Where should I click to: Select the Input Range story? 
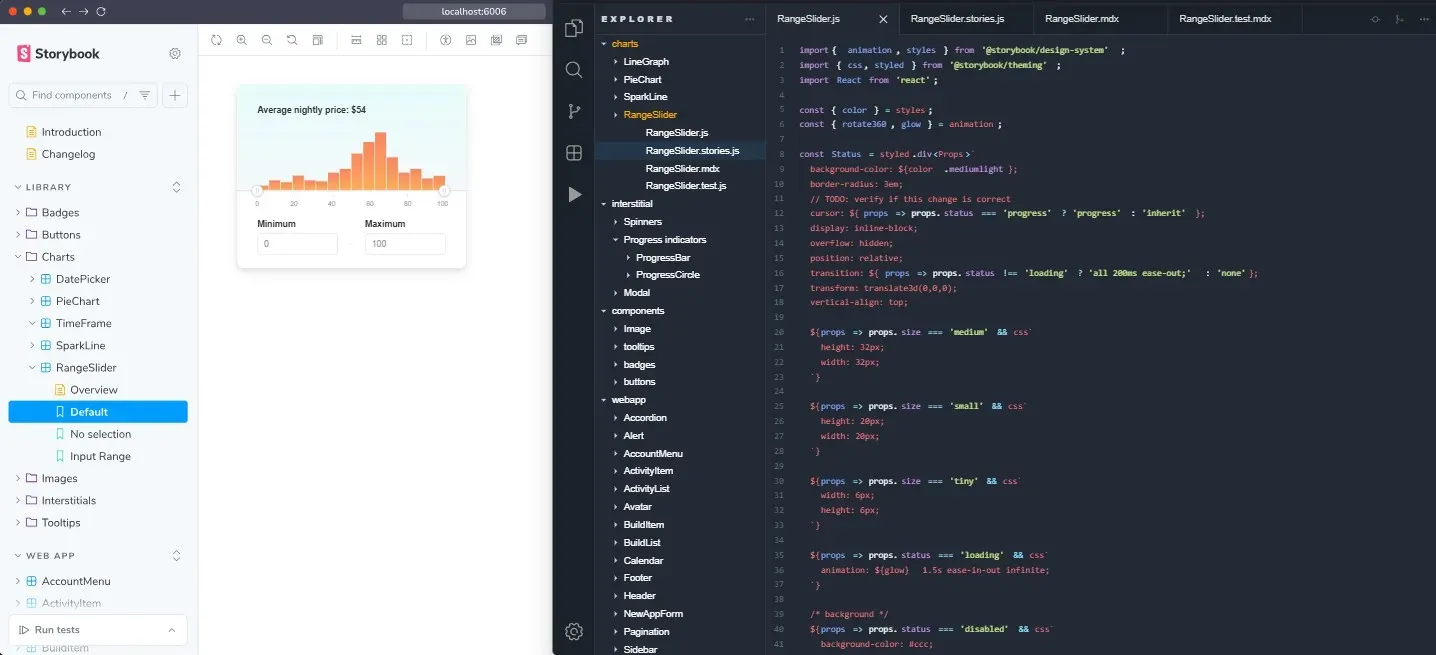98,456
